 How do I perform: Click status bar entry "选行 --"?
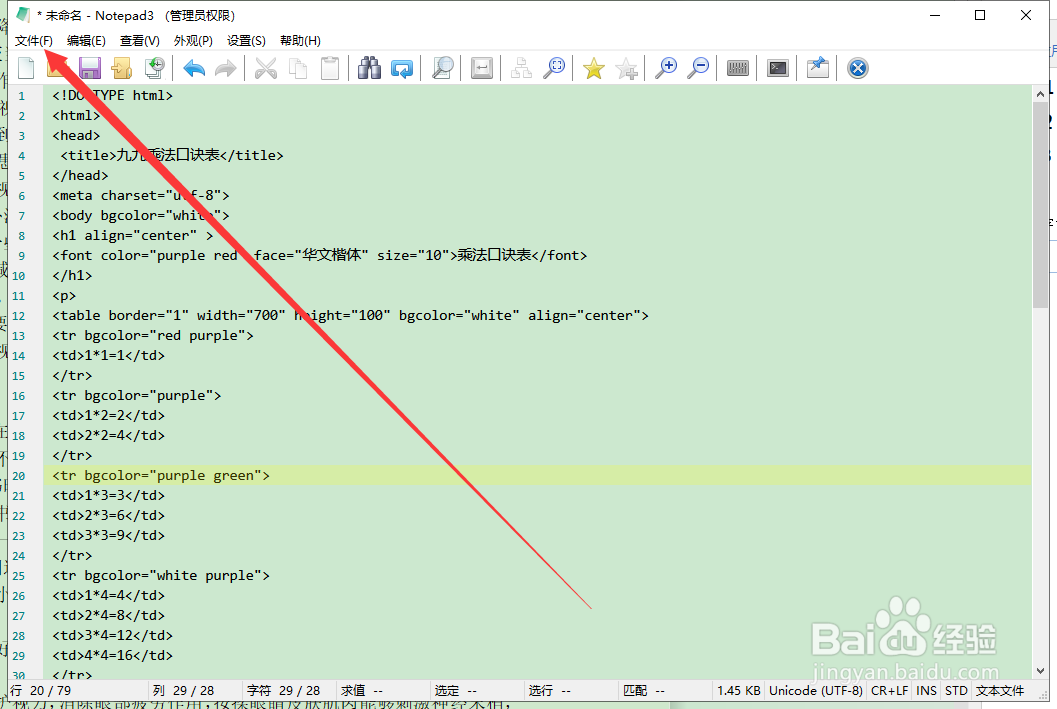(x=549, y=690)
